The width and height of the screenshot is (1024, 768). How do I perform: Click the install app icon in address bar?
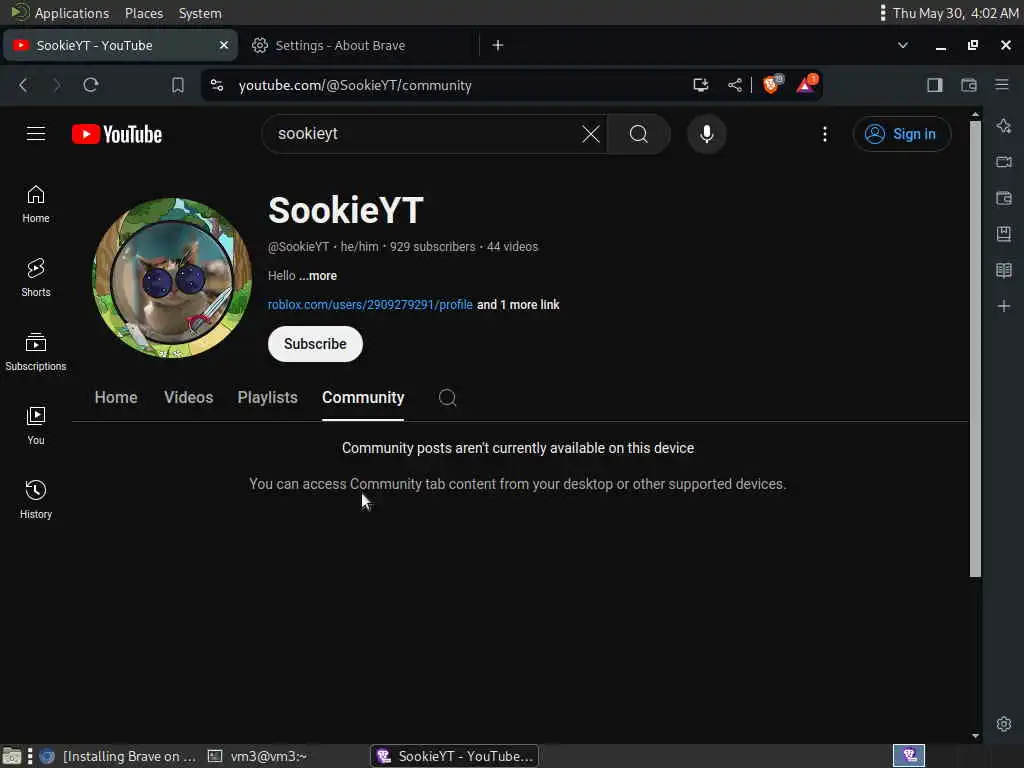click(x=701, y=84)
